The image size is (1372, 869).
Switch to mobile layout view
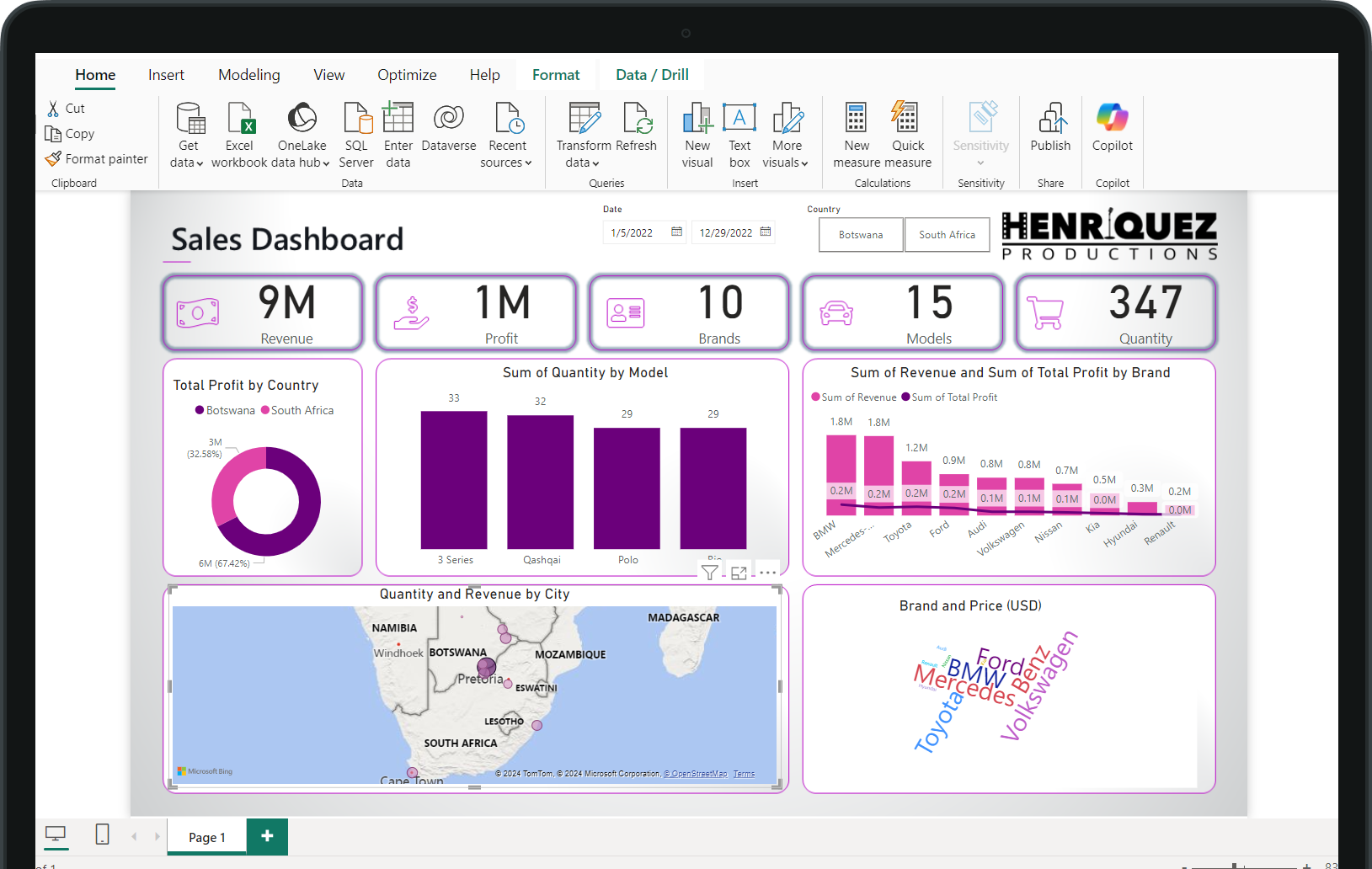pos(102,834)
